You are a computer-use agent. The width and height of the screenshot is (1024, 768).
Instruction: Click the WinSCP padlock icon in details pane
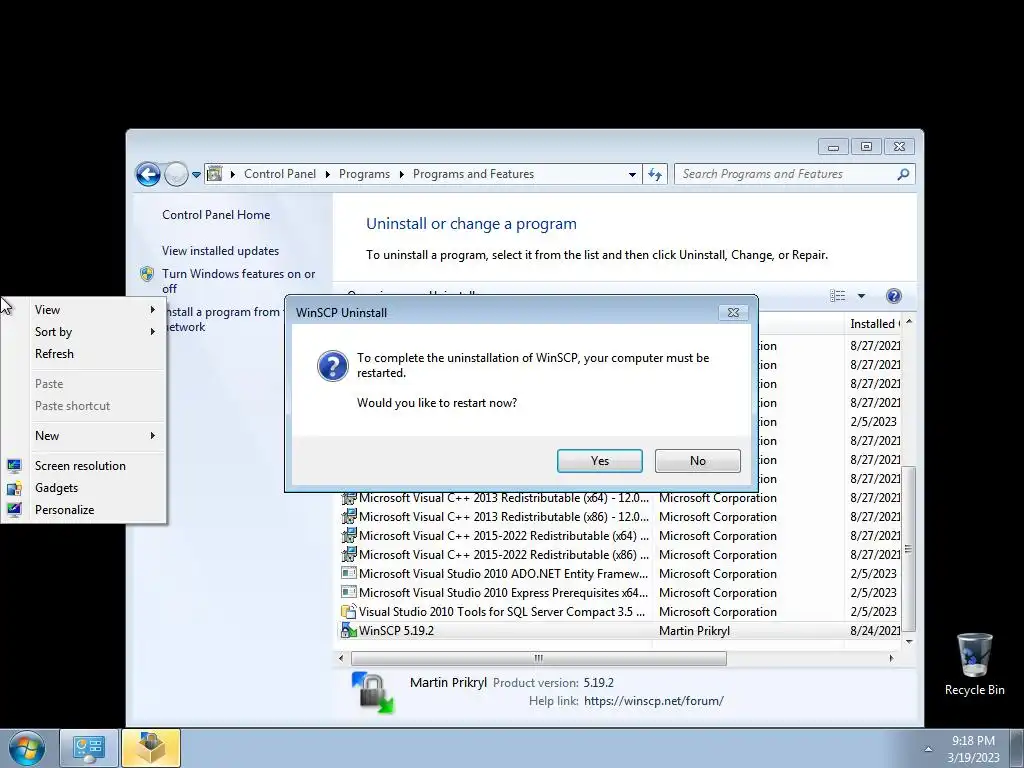click(373, 692)
